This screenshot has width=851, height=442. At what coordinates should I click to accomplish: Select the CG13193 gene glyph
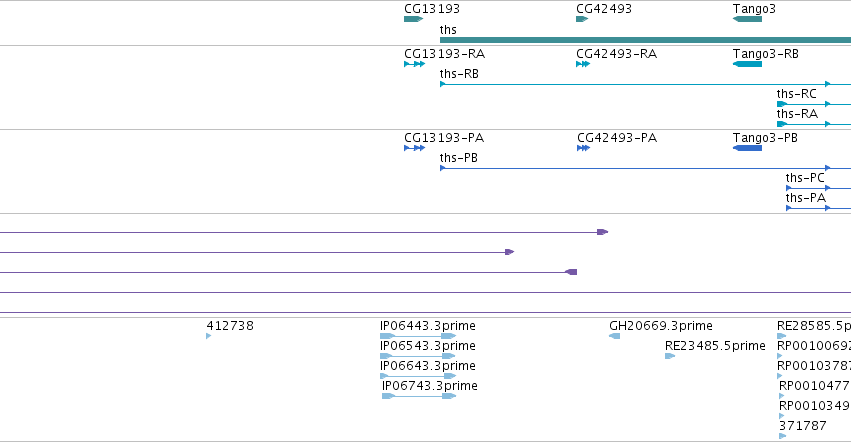pyautogui.click(x=414, y=19)
